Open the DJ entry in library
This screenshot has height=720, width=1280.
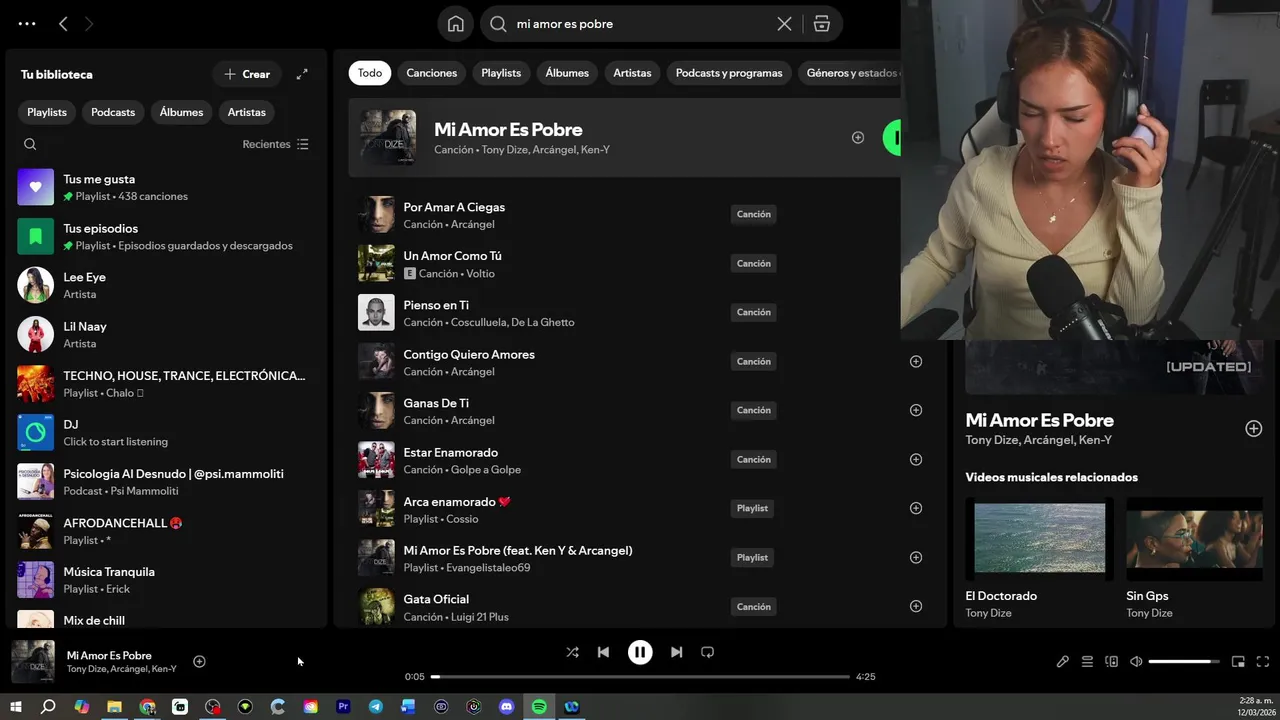166,432
